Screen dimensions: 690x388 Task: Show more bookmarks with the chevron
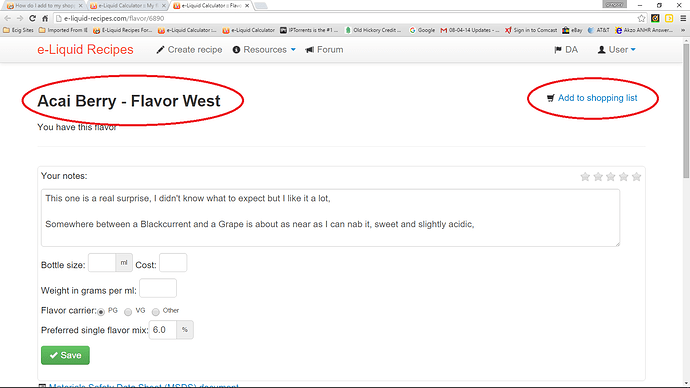pyautogui.click(x=683, y=30)
